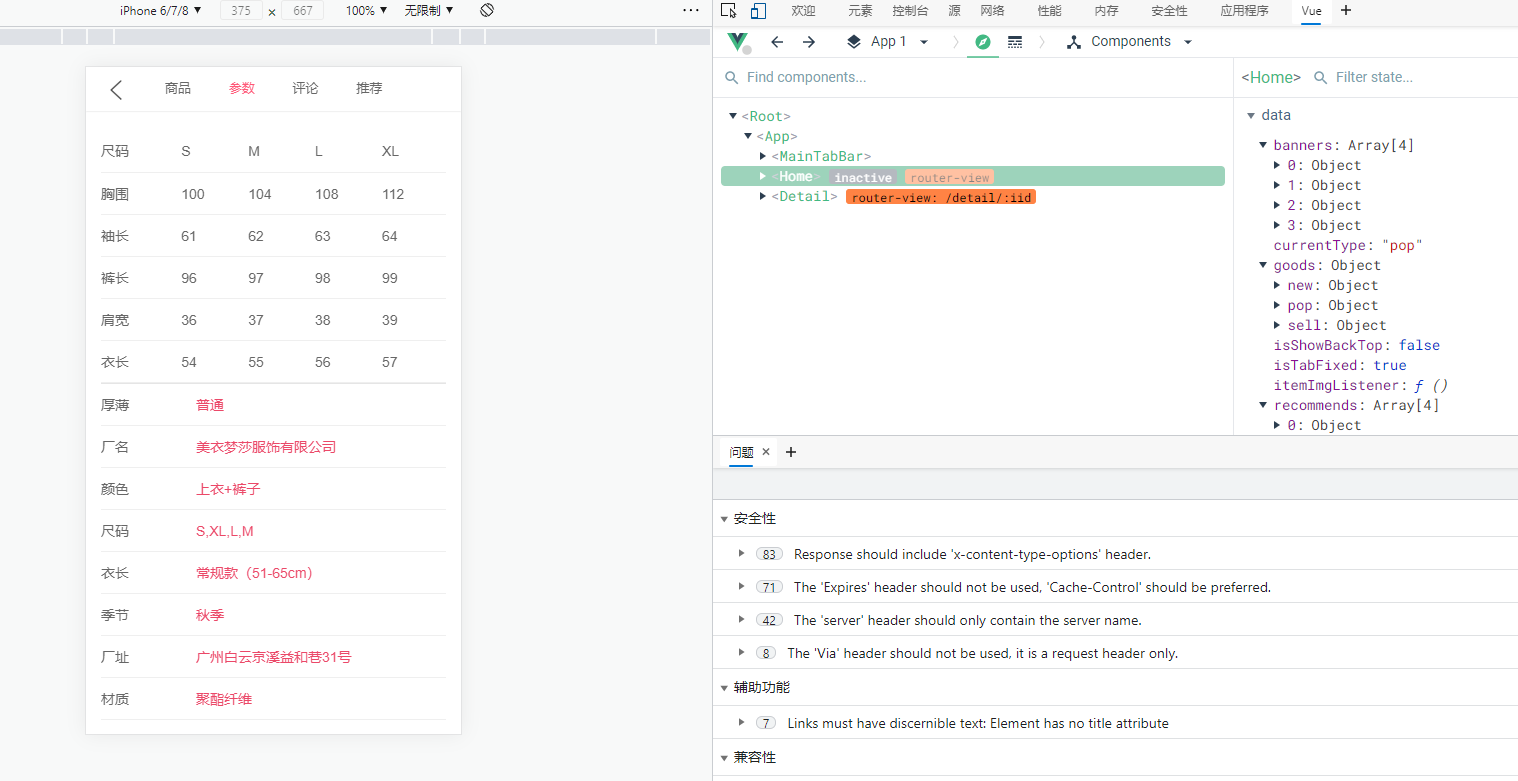This screenshot has width=1518, height=781.
Task: Expand the 兼容性 group
Action: pos(725,758)
